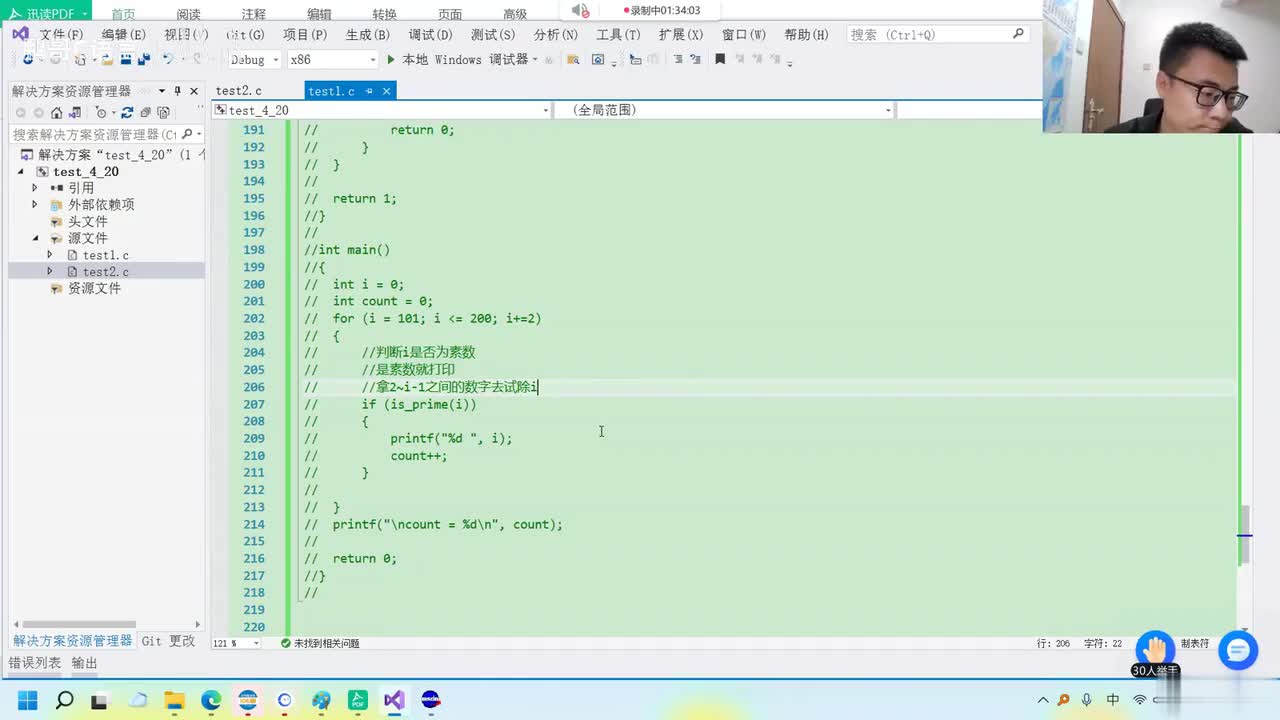Click the Visual Studio logo icon
Image resolution: width=1280 pixels, height=720 pixels.
tap(20, 34)
